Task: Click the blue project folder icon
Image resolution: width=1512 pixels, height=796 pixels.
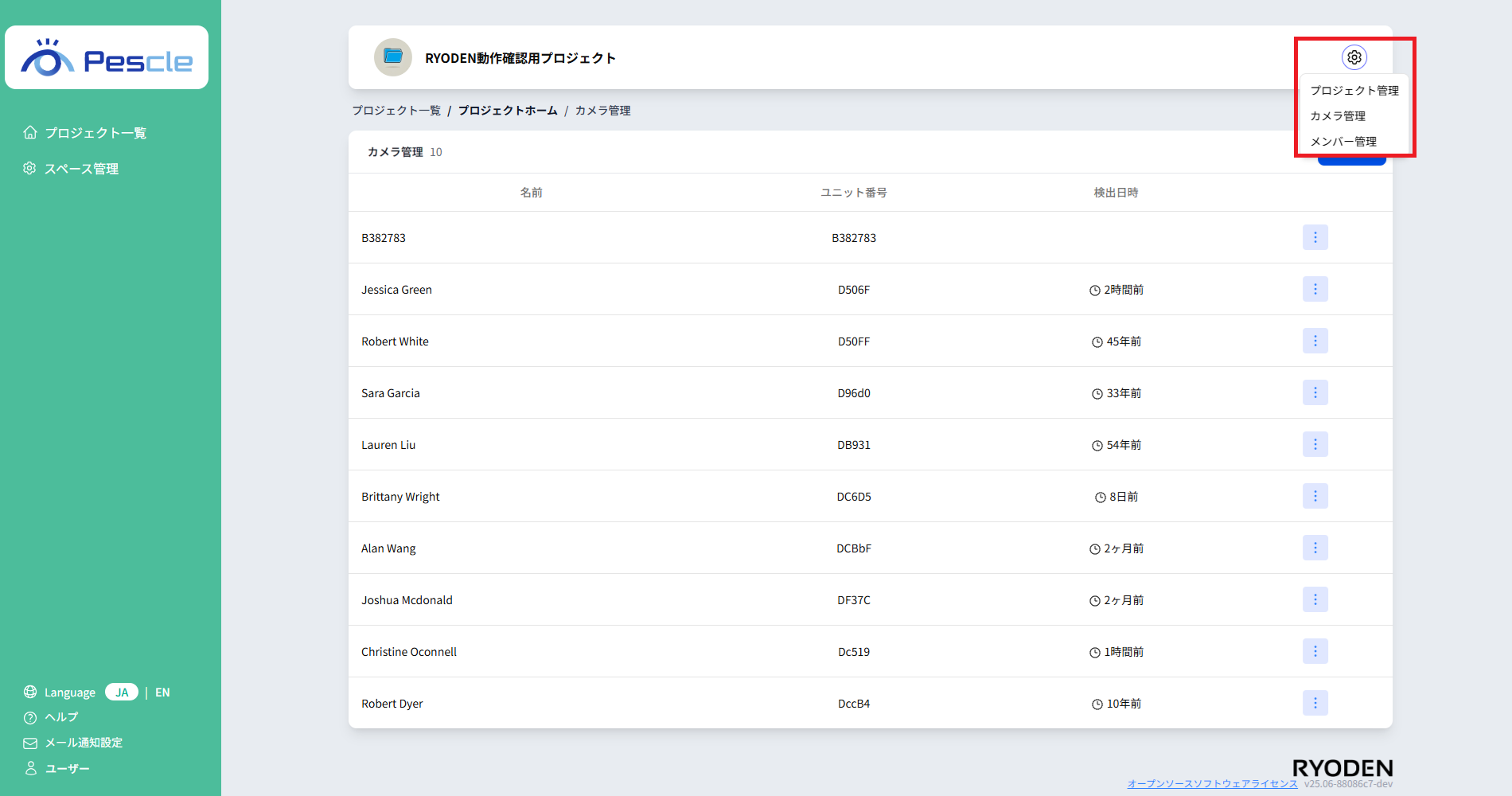Action: tap(393, 57)
